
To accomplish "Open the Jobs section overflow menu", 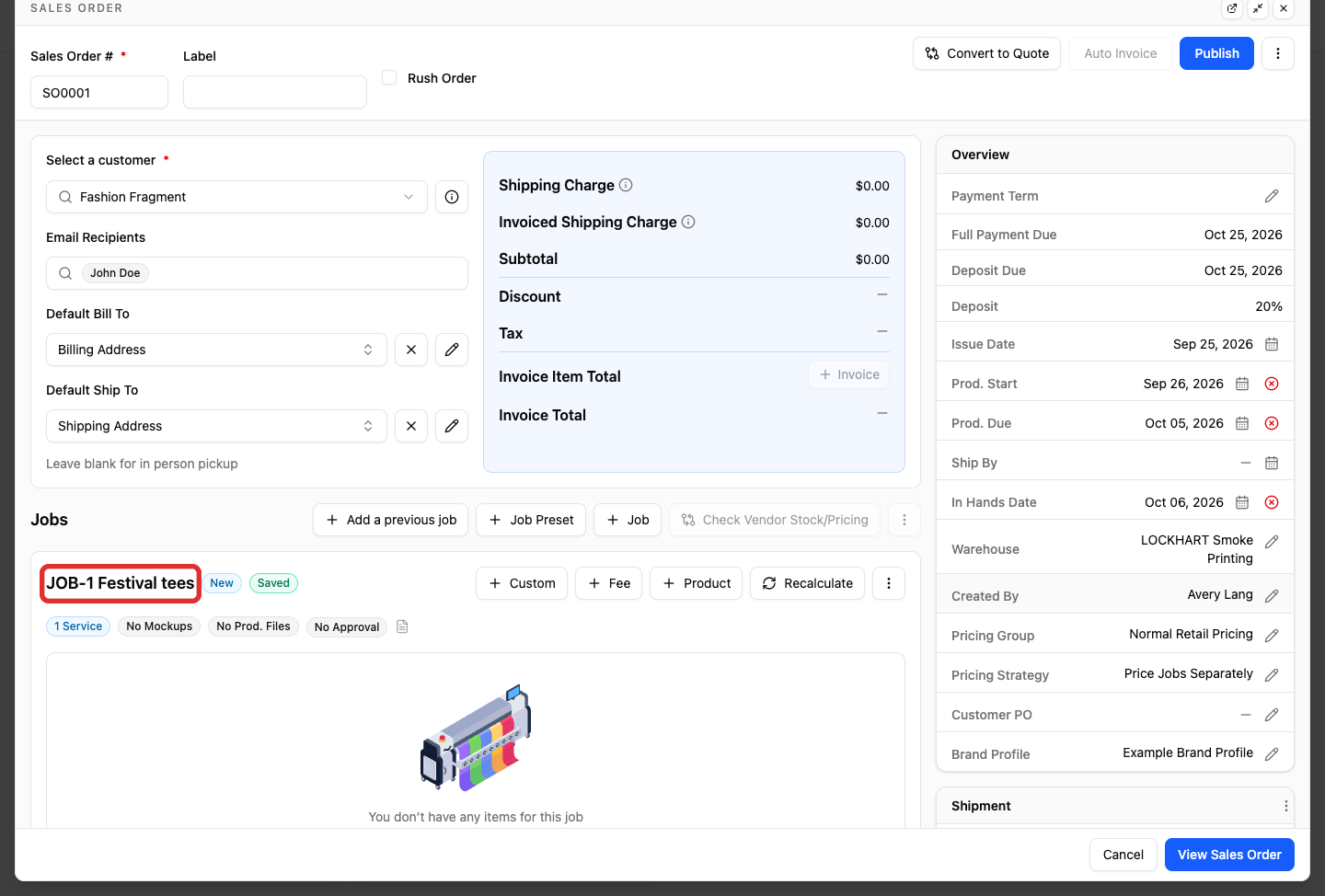I will [904, 520].
